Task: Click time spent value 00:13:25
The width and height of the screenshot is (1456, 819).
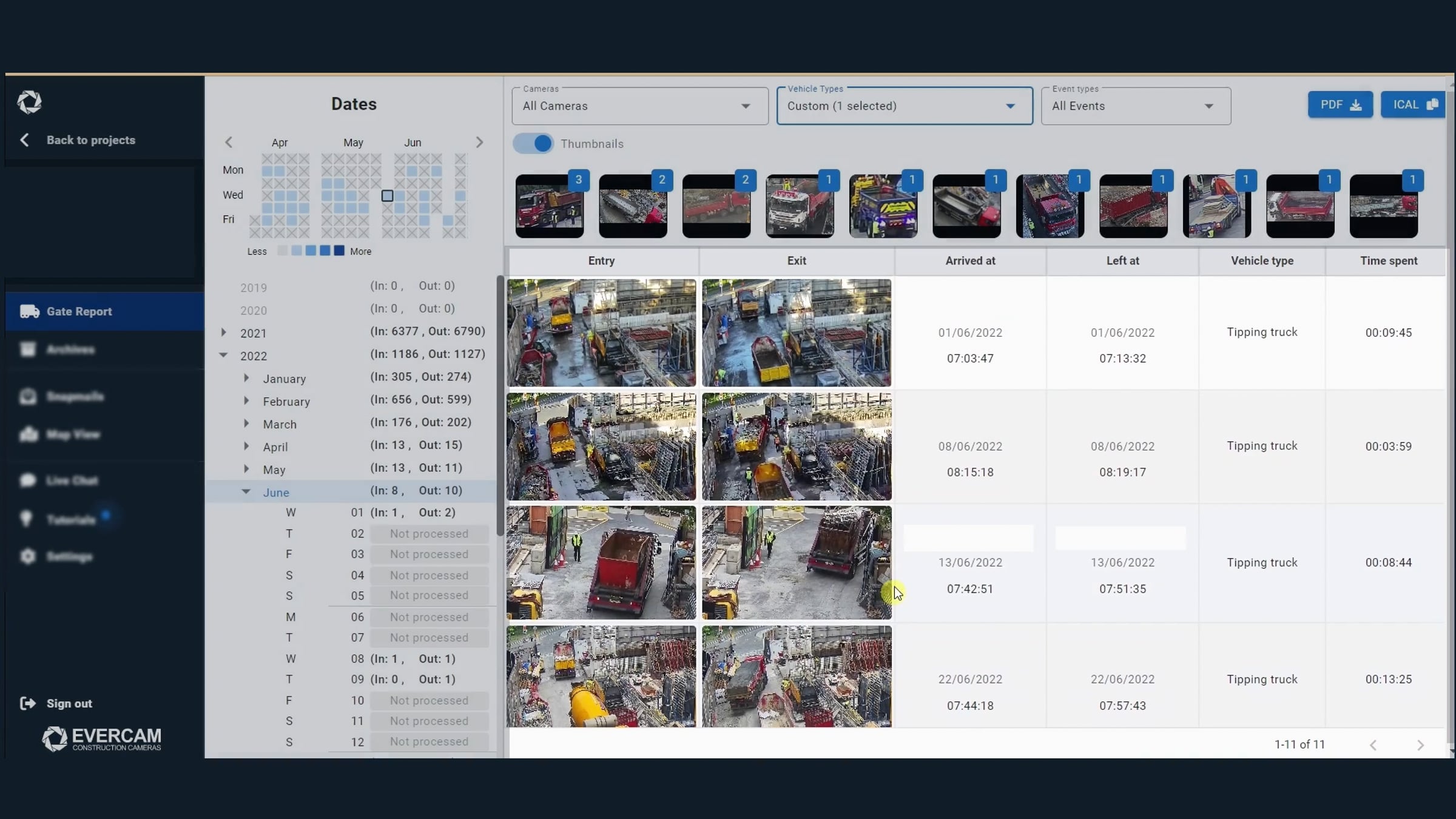Action: (x=1388, y=679)
